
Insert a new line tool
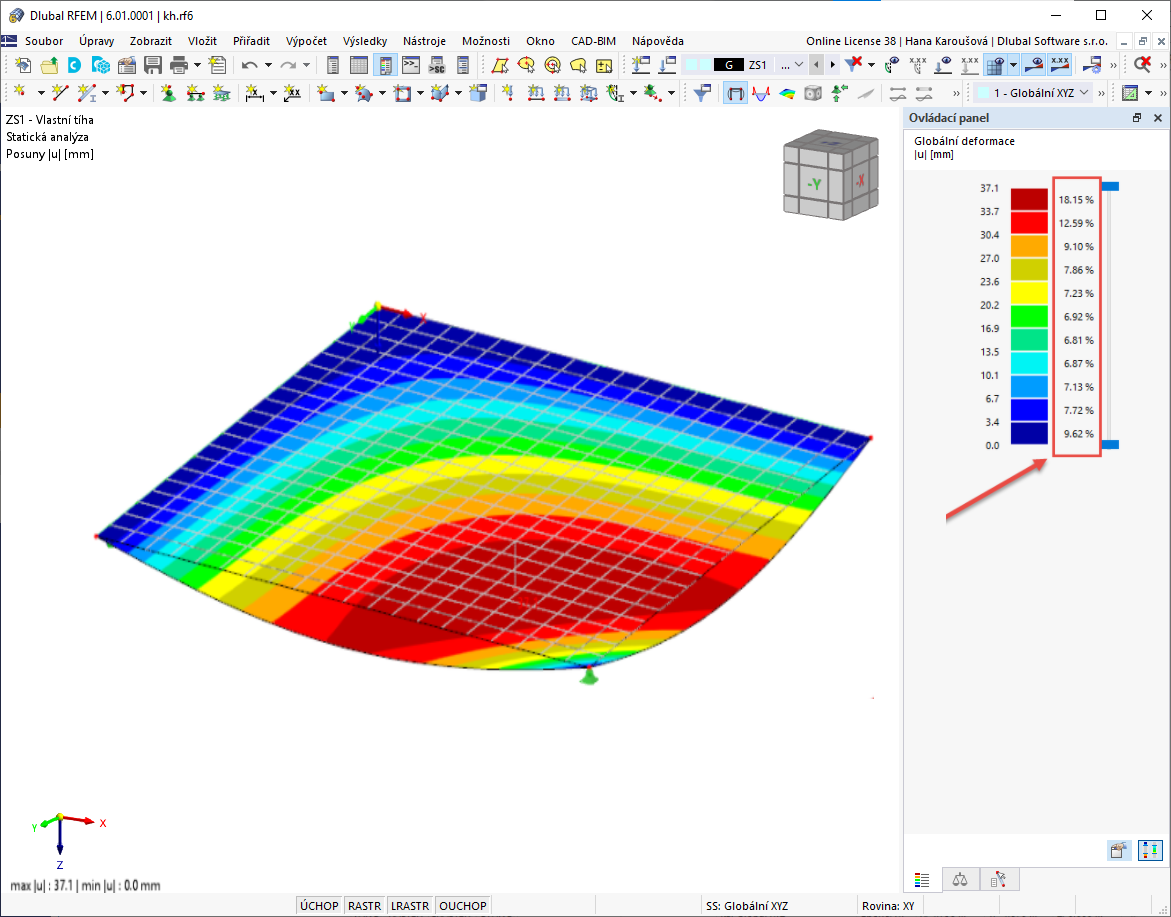coord(60,93)
